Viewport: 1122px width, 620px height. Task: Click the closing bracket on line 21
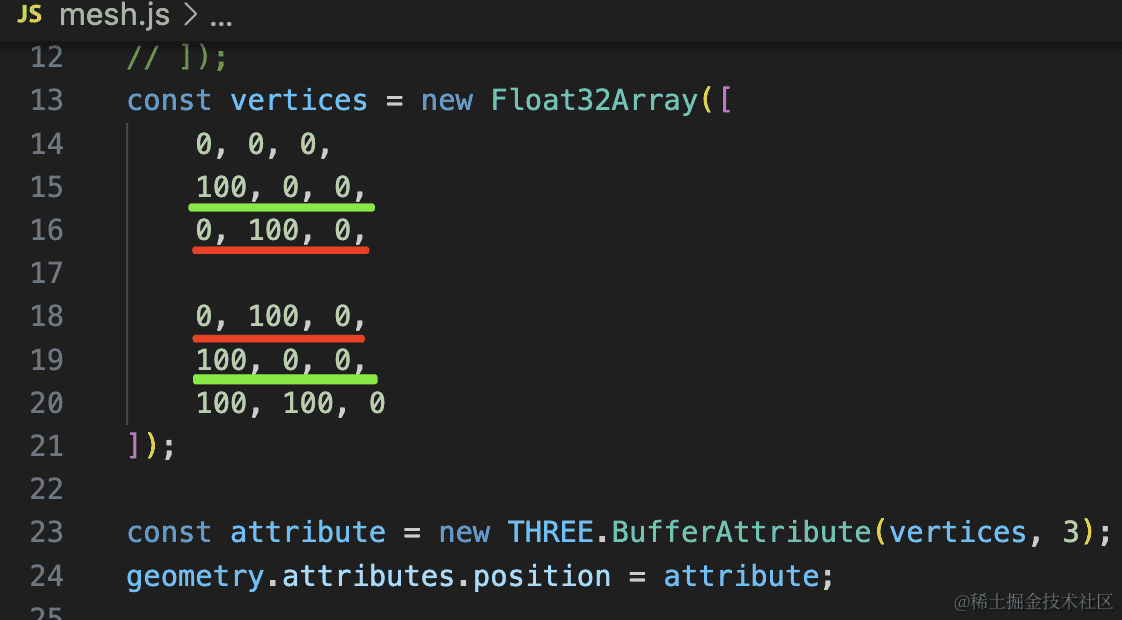pyautogui.click(x=134, y=446)
